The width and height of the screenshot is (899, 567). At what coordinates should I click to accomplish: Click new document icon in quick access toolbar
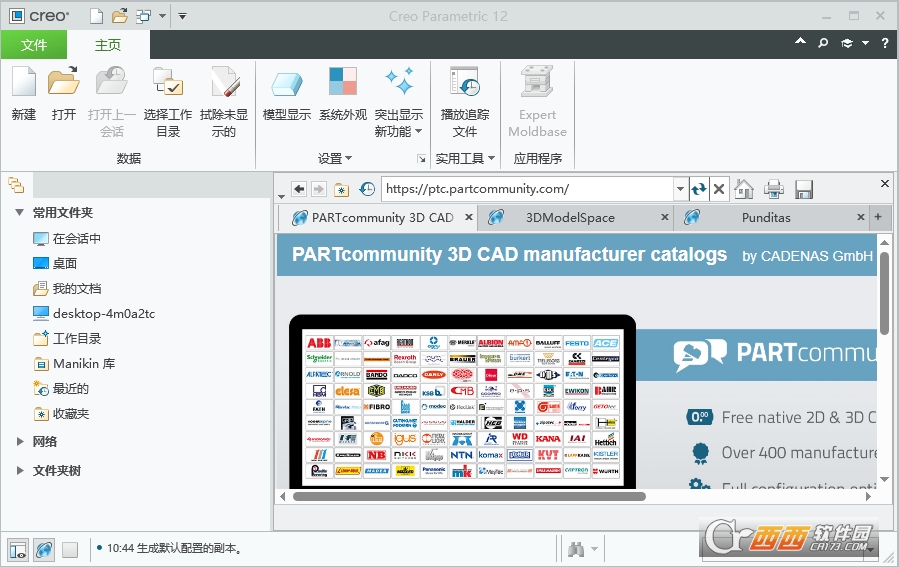coord(96,16)
